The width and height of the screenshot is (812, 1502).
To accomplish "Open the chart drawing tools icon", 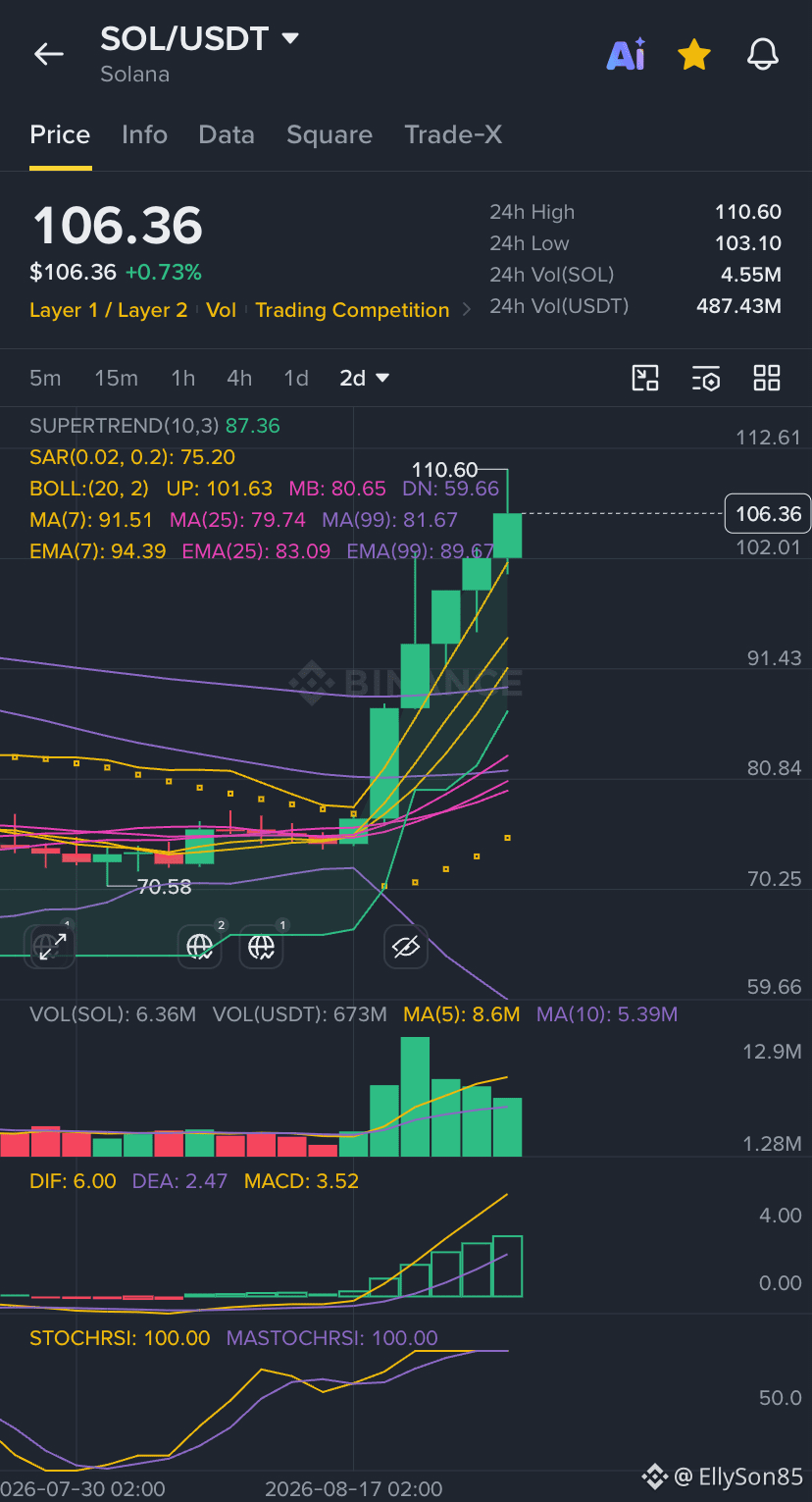I will click(x=645, y=378).
